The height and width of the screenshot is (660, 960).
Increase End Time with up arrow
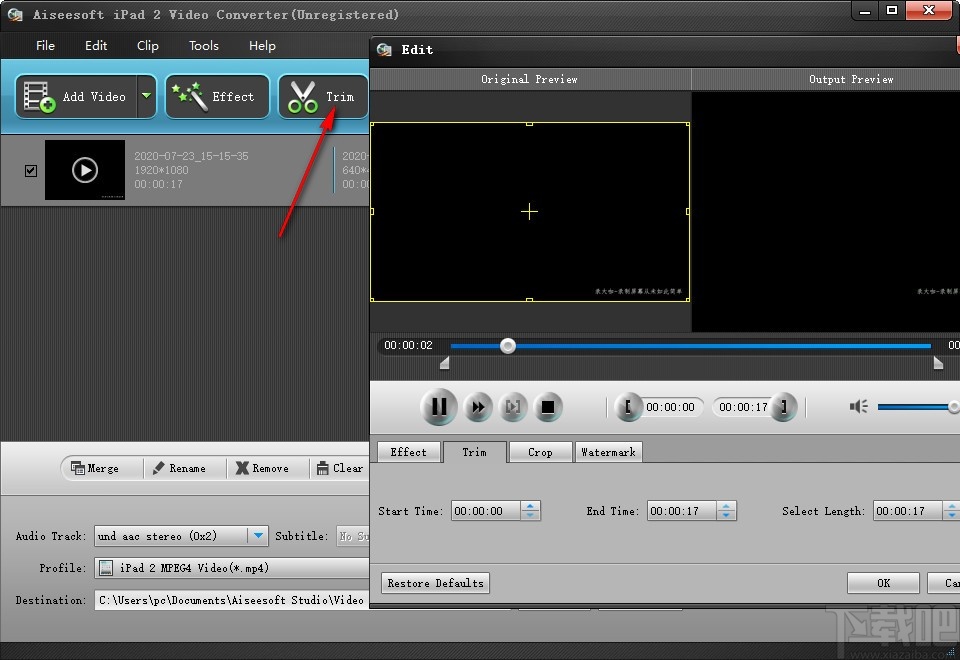pos(727,506)
